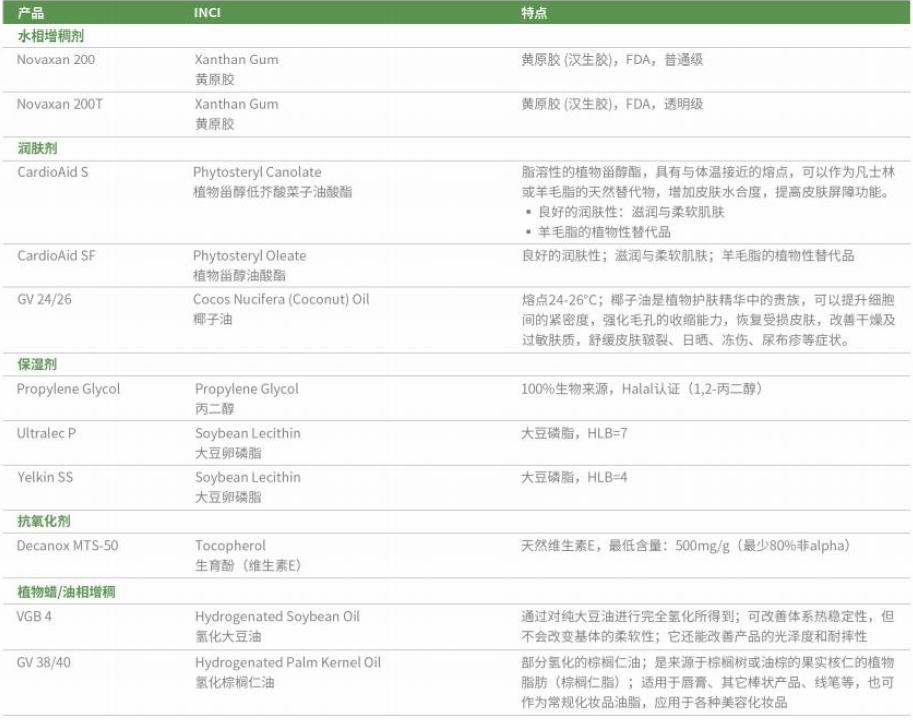Click the "植物蜡/油相增稠" section heading
913x720 pixels.
[66, 592]
